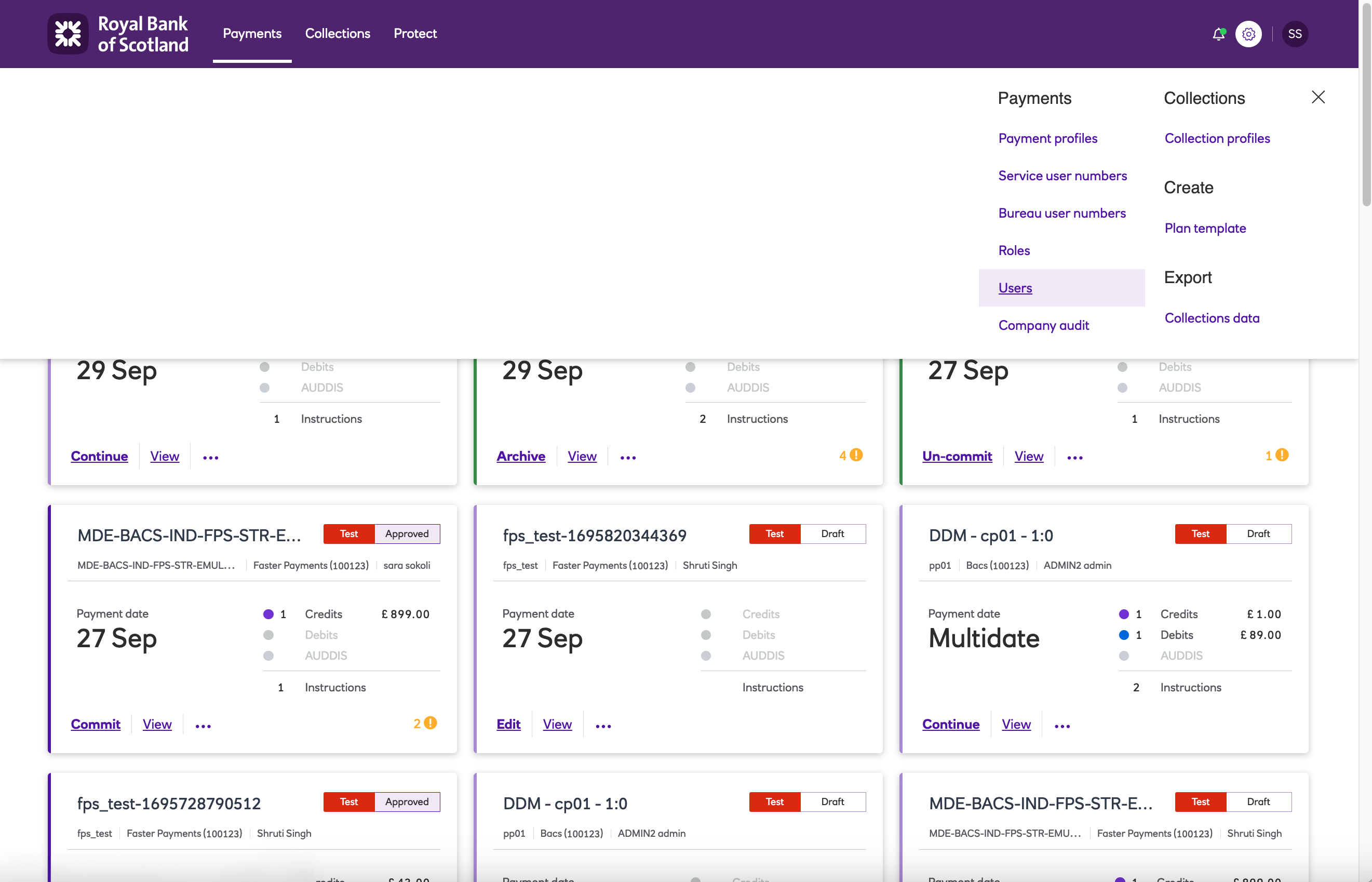Click the Continue link on the first 29 Sep card
The height and width of the screenshot is (882, 1372).
[99, 456]
